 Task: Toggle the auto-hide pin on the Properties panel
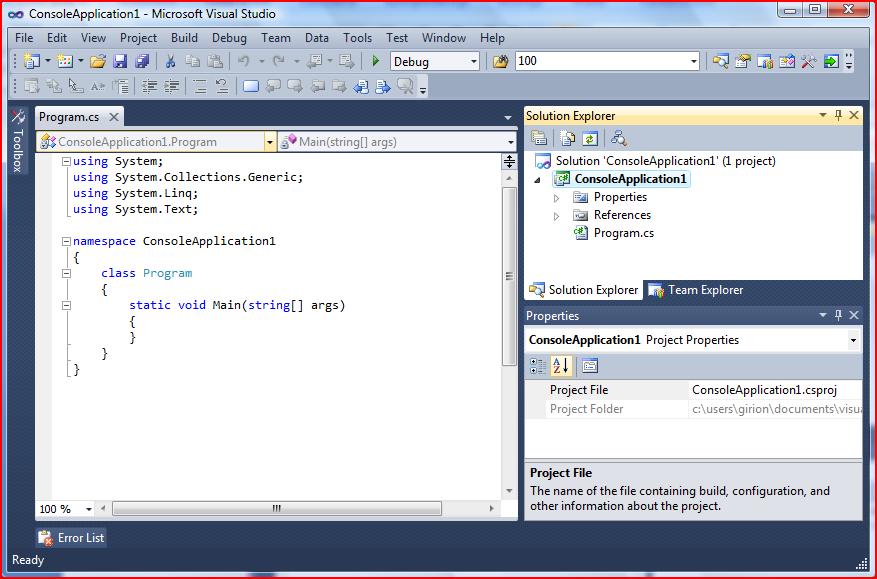[838, 315]
